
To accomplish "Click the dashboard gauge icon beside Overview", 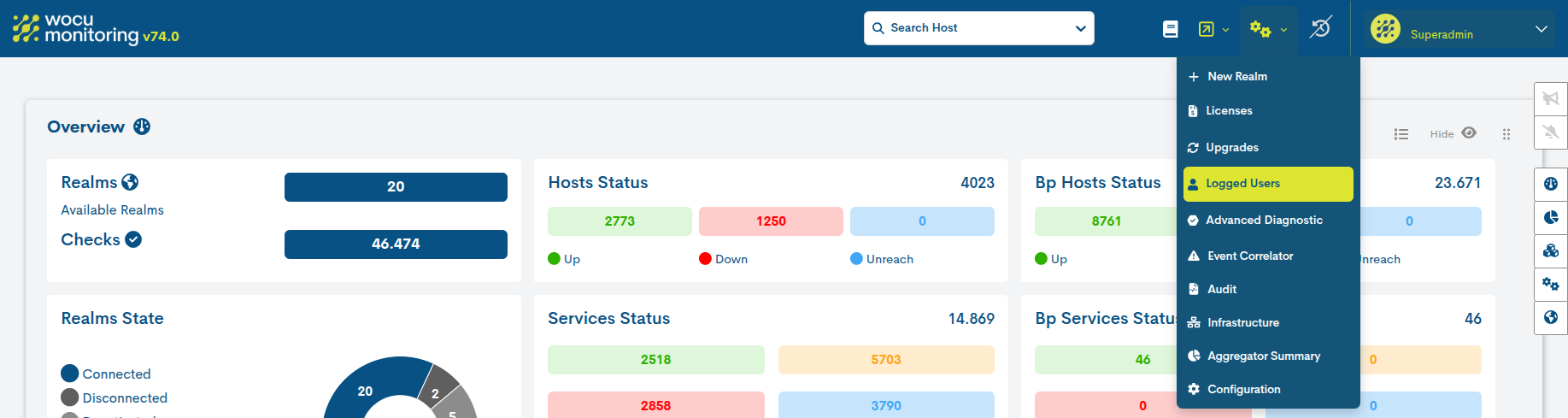I will pos(142,127).
